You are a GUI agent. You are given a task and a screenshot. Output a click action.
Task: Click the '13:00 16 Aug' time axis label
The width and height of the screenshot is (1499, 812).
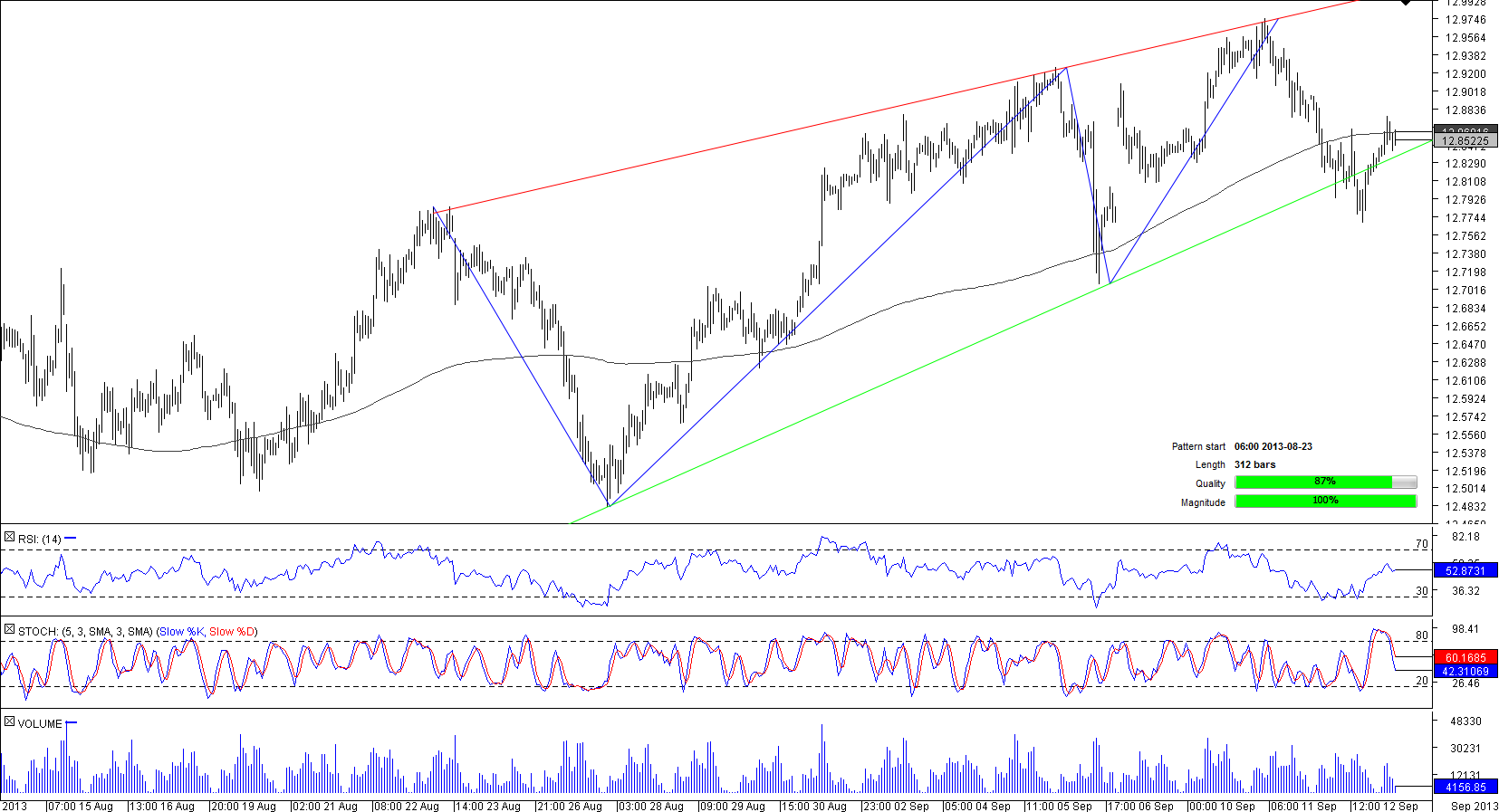[161, 806]
